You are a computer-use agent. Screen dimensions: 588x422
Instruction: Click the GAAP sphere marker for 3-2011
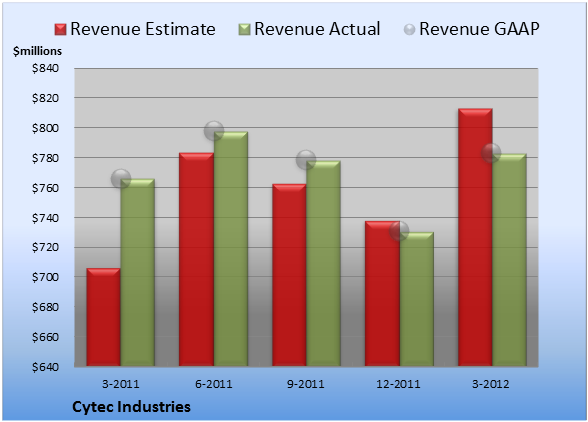point(121,179)
